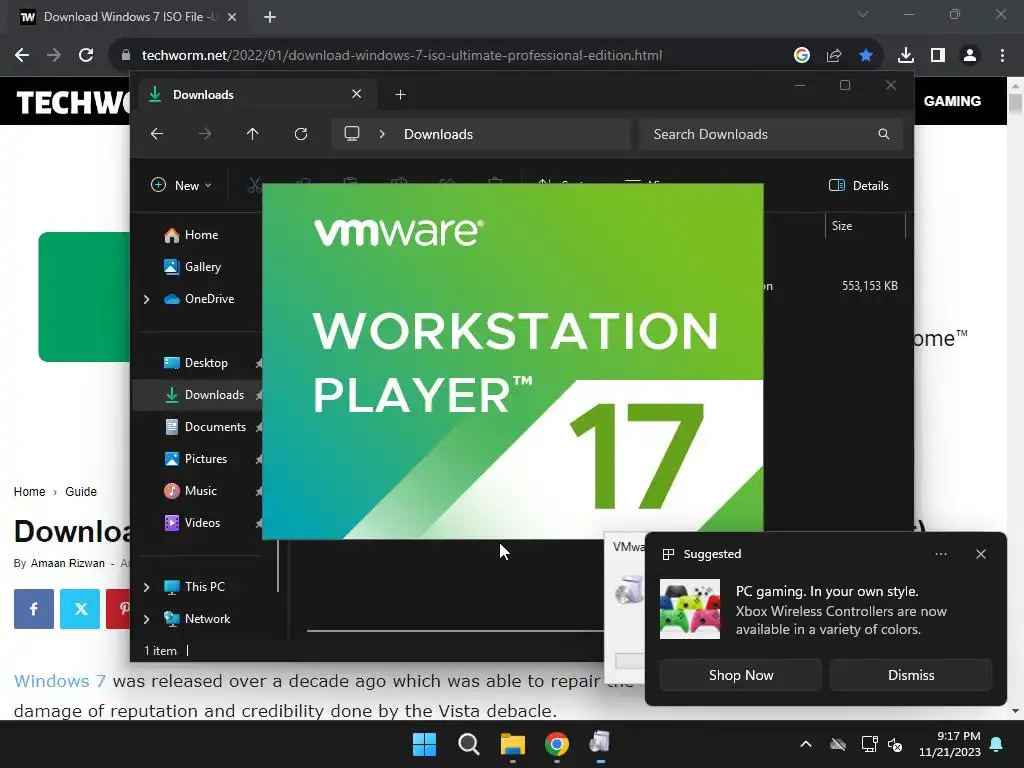Sort by the Size column header

(865, 226)
